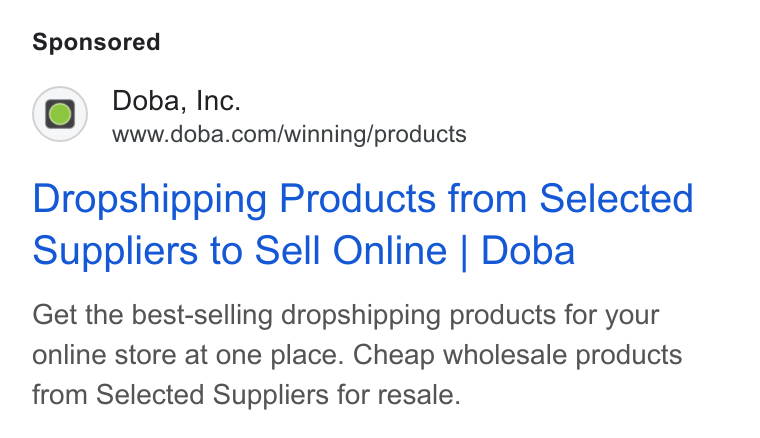Click the 'winning/products' part of the display URL
Viewport: 760px width, 438px height.
point(375,134)
